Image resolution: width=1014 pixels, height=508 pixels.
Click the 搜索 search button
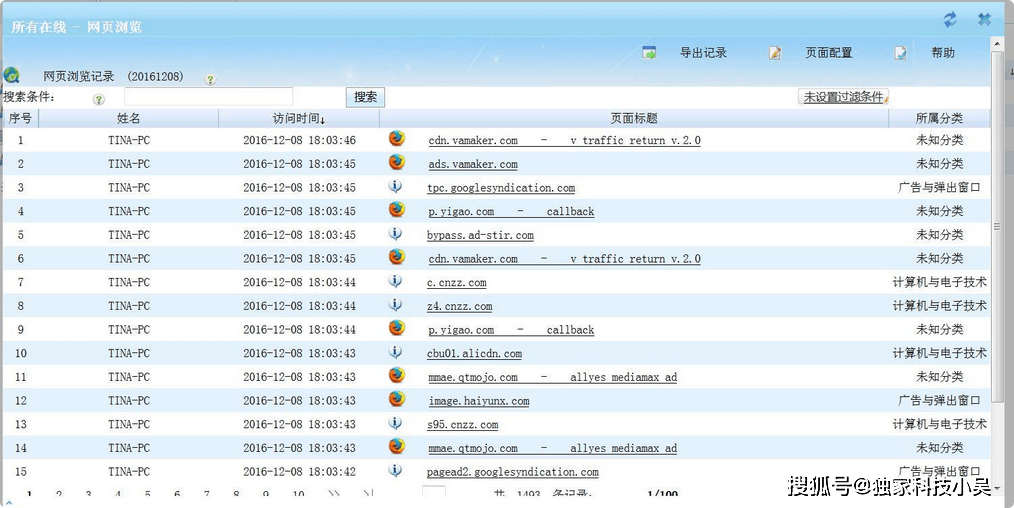pyautogui.click(x=365, y=97)
